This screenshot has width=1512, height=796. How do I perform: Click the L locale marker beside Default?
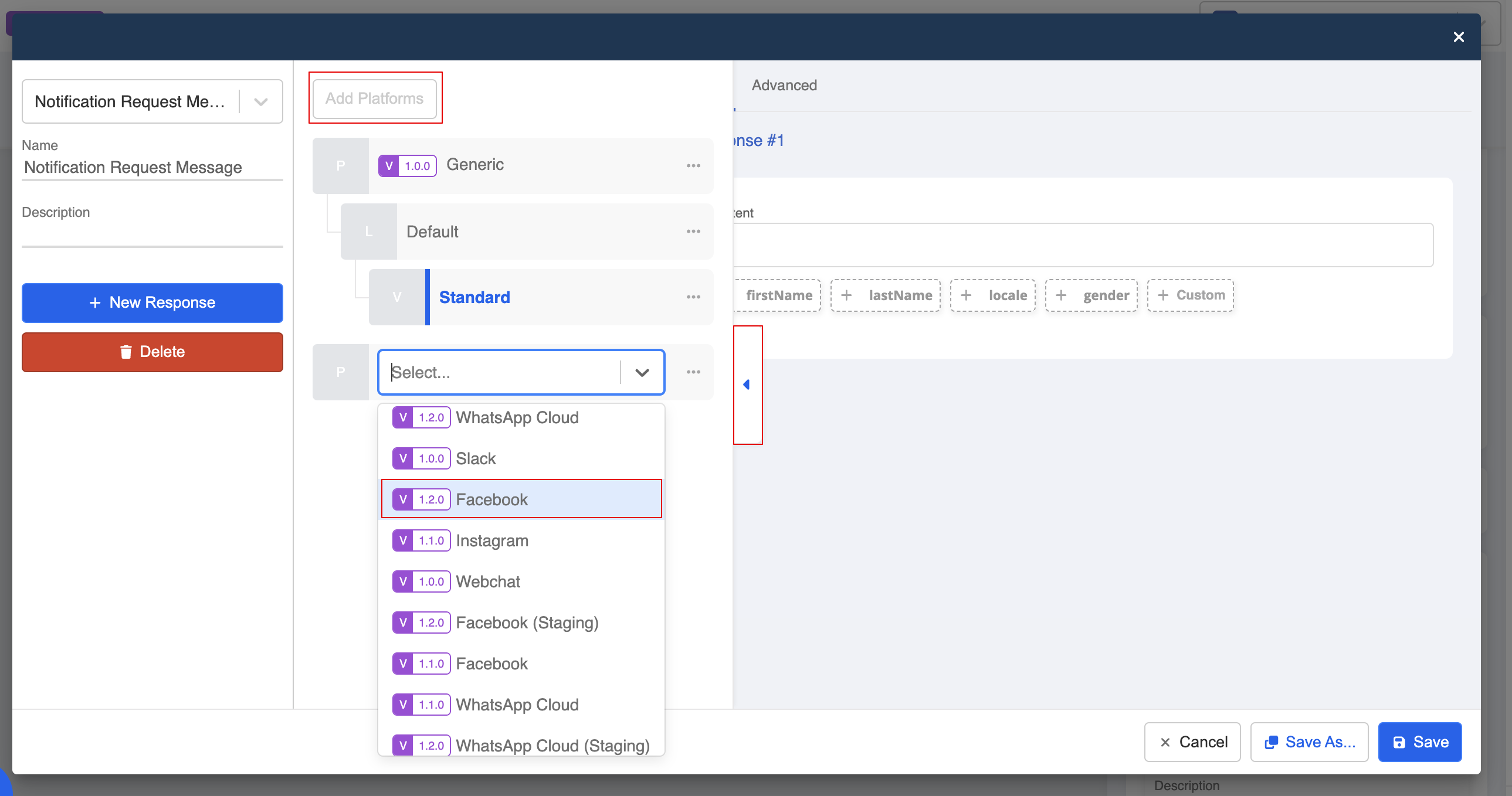tap(368, 231)
